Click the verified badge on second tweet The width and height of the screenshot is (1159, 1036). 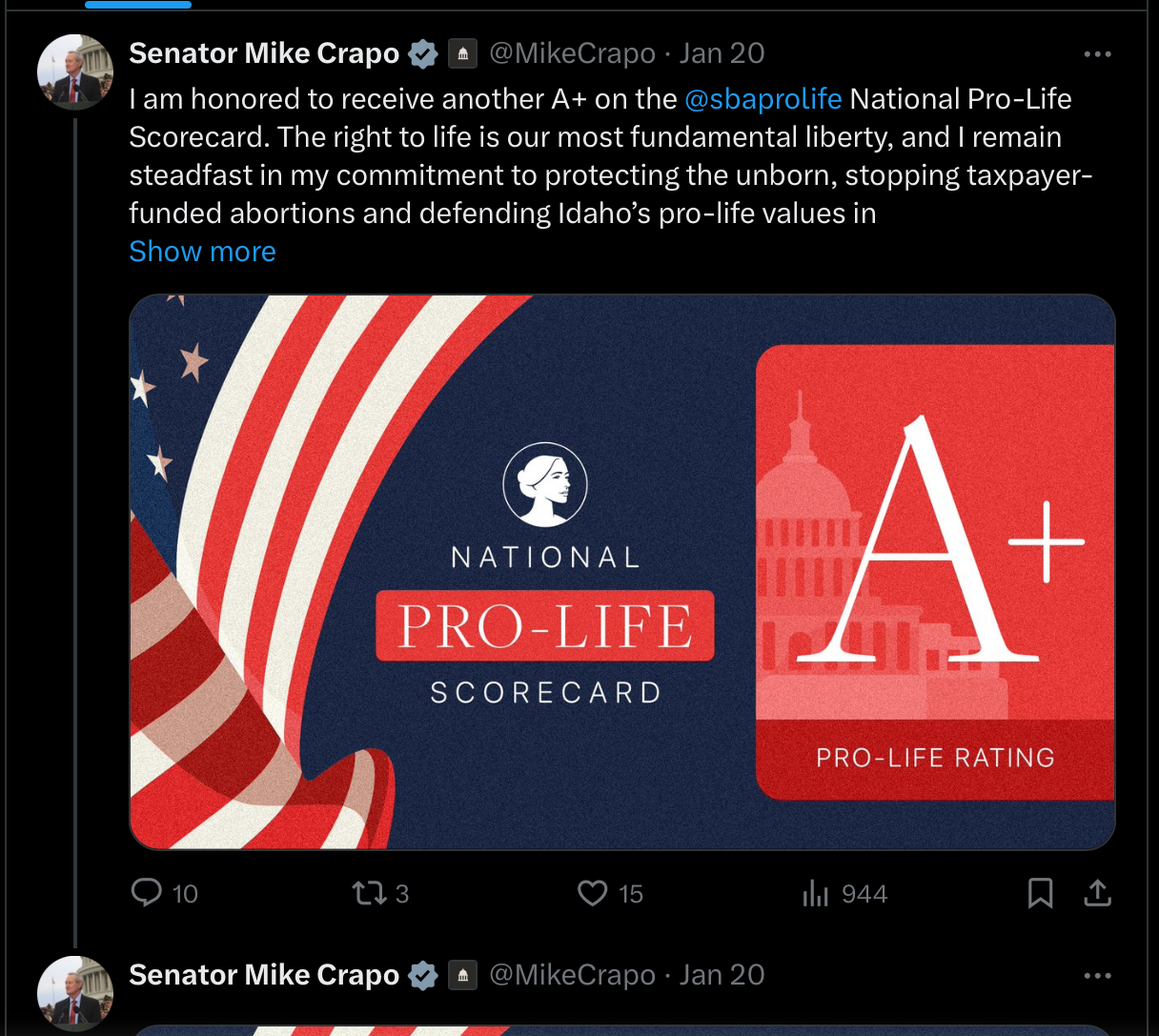423,976
